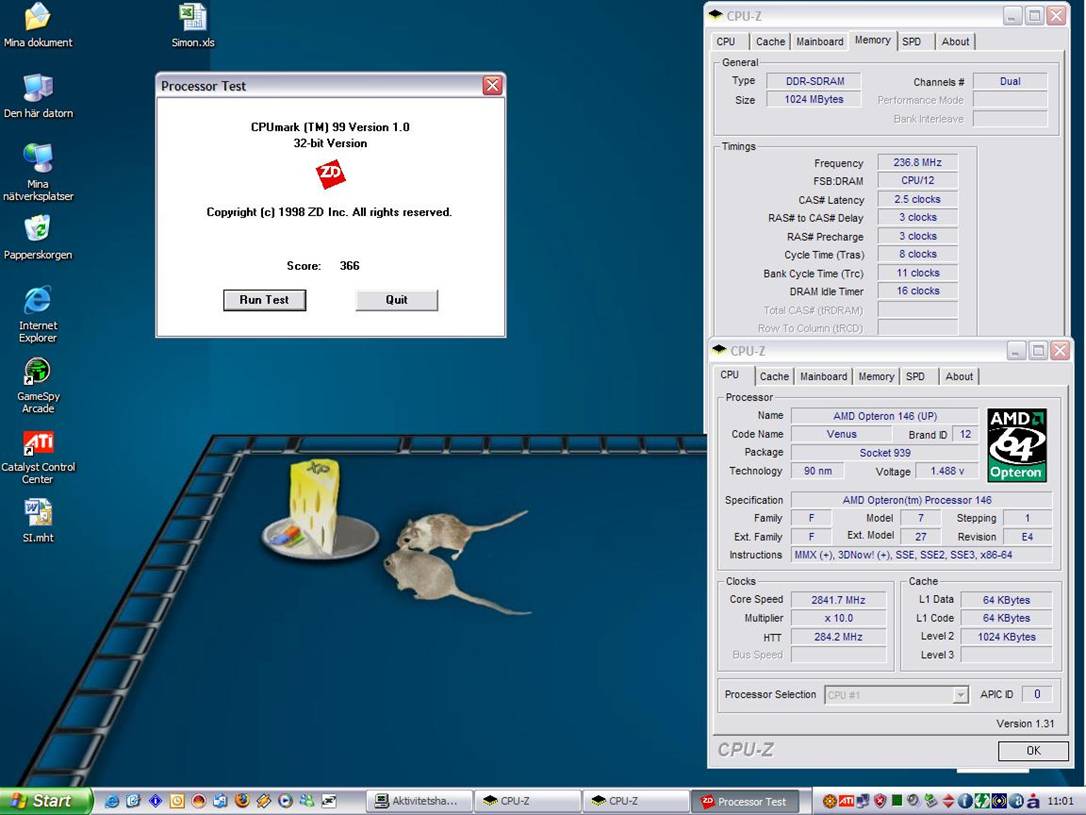The image size is (1086, 815).
Task: Switch to Aktivitetsha... taskbar button
Action: click(419, 801)
